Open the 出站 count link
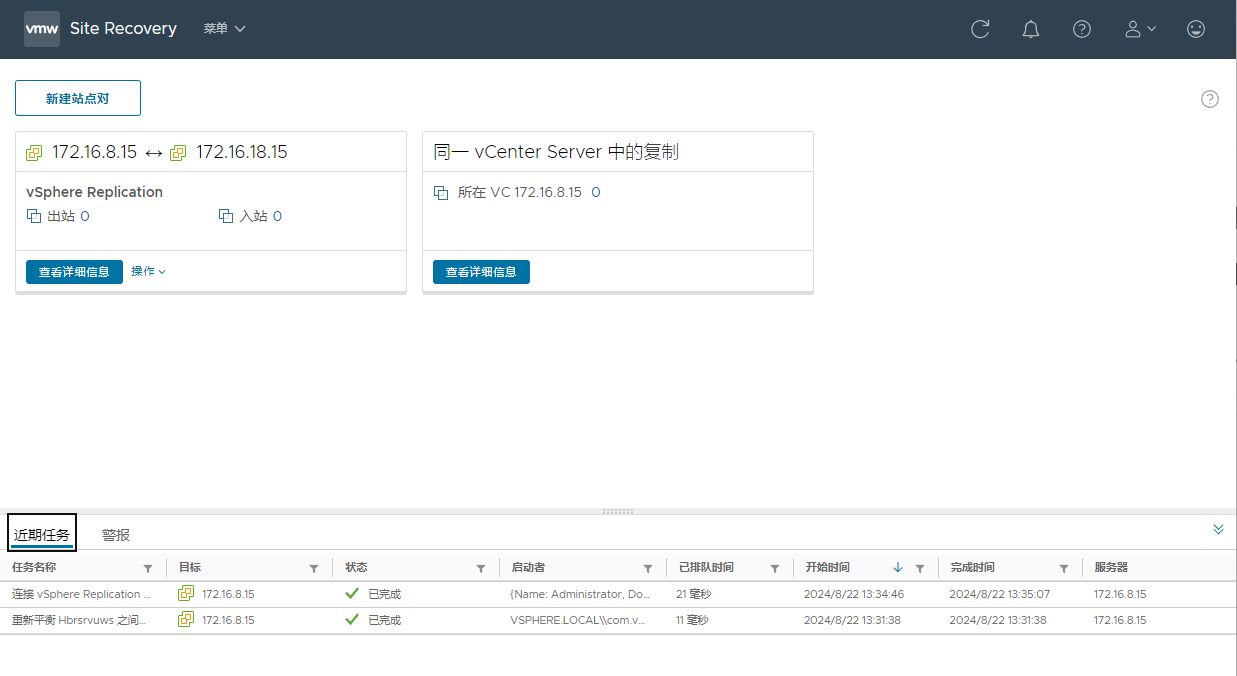This screenshot has height=676, width=1237. pyautogui.click(x=85, y=216)
